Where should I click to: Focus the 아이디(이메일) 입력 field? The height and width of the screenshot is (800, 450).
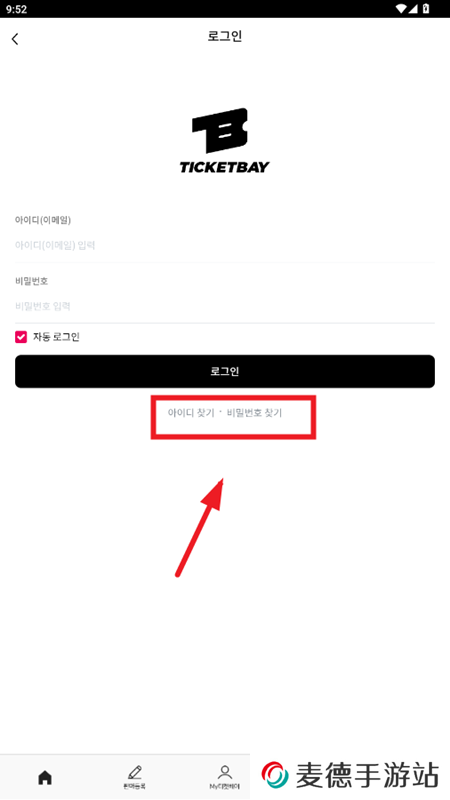coord(225,245)
